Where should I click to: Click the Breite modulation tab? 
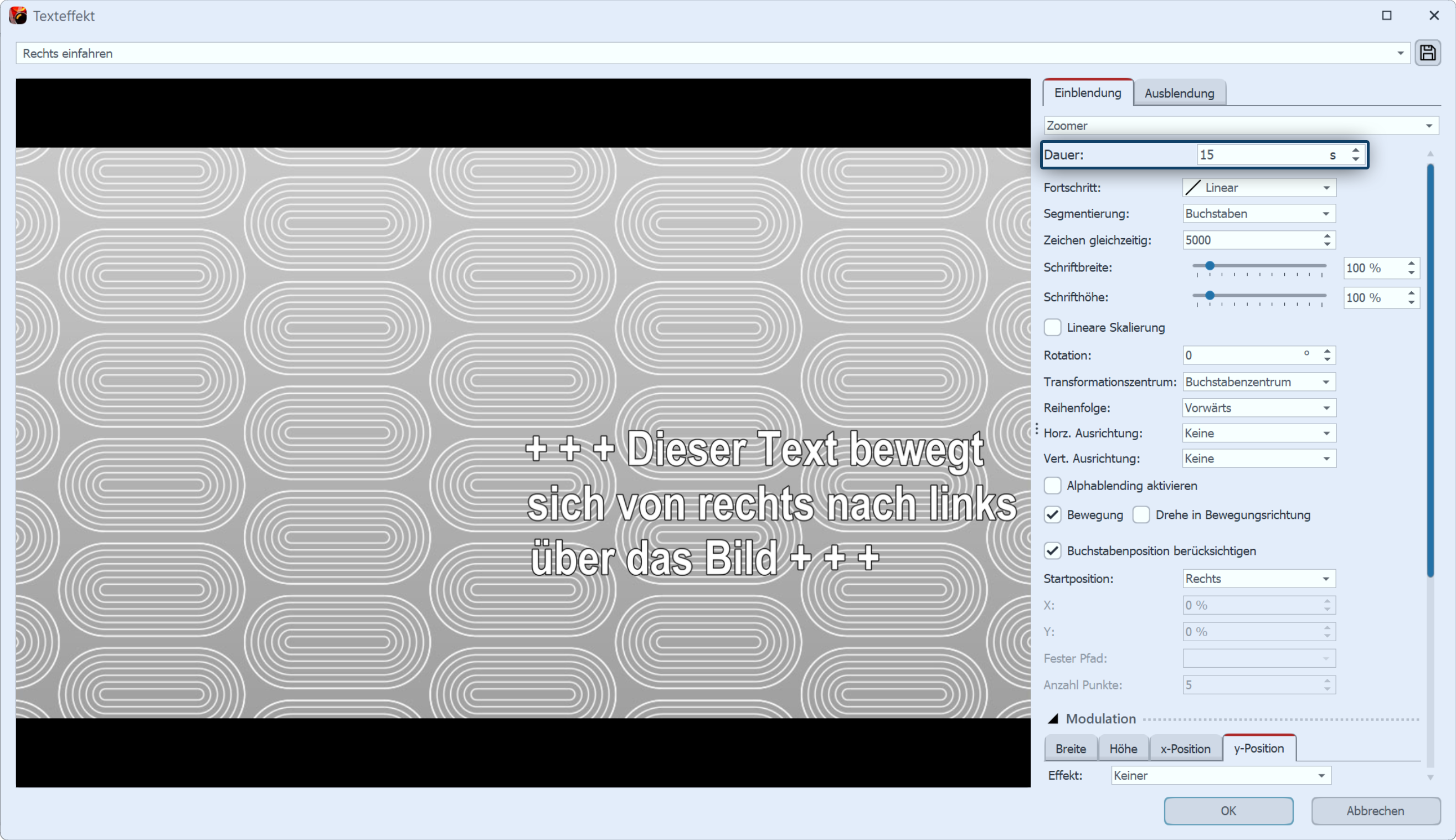coord(1071,748)
